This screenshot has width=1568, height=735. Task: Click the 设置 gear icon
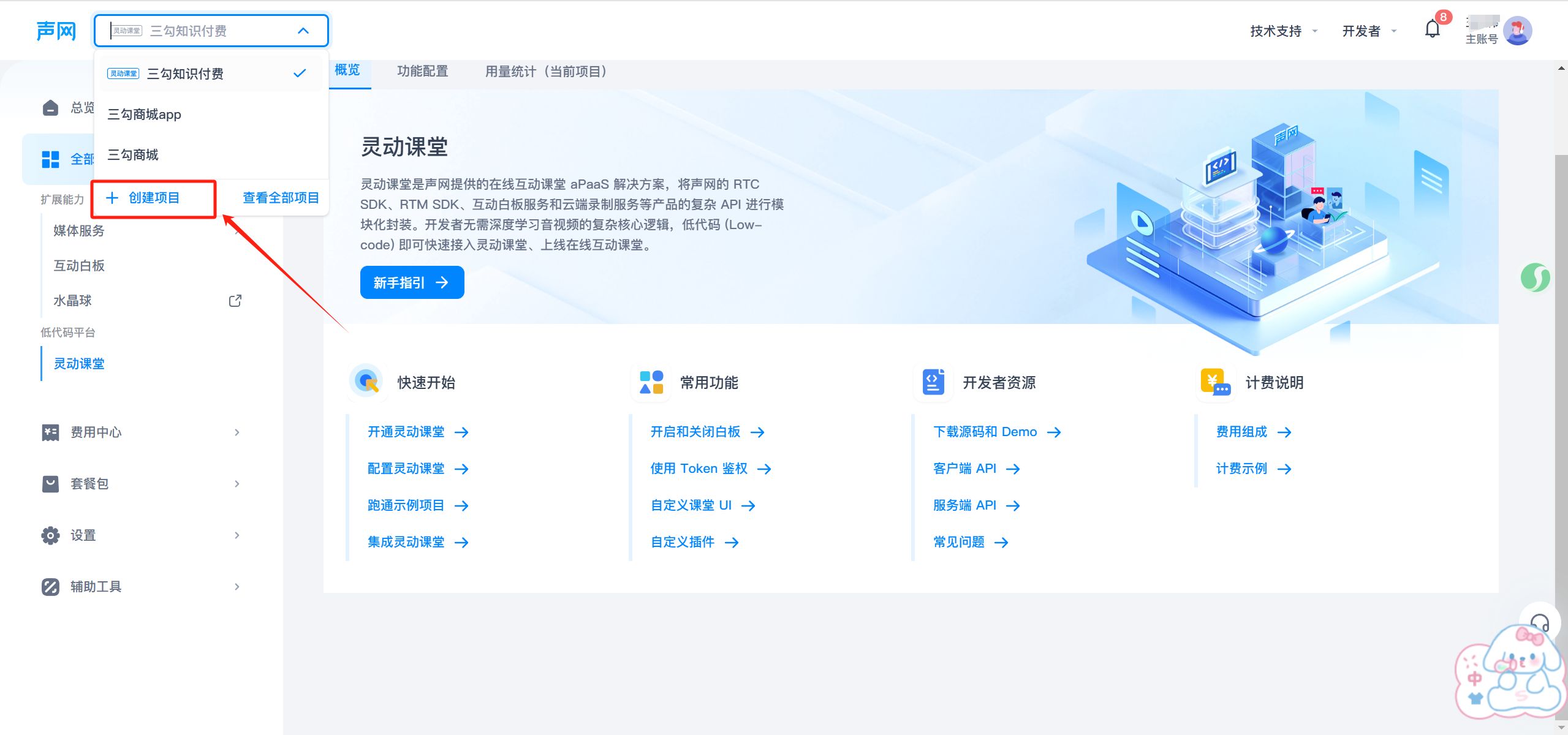click(50, 535)
